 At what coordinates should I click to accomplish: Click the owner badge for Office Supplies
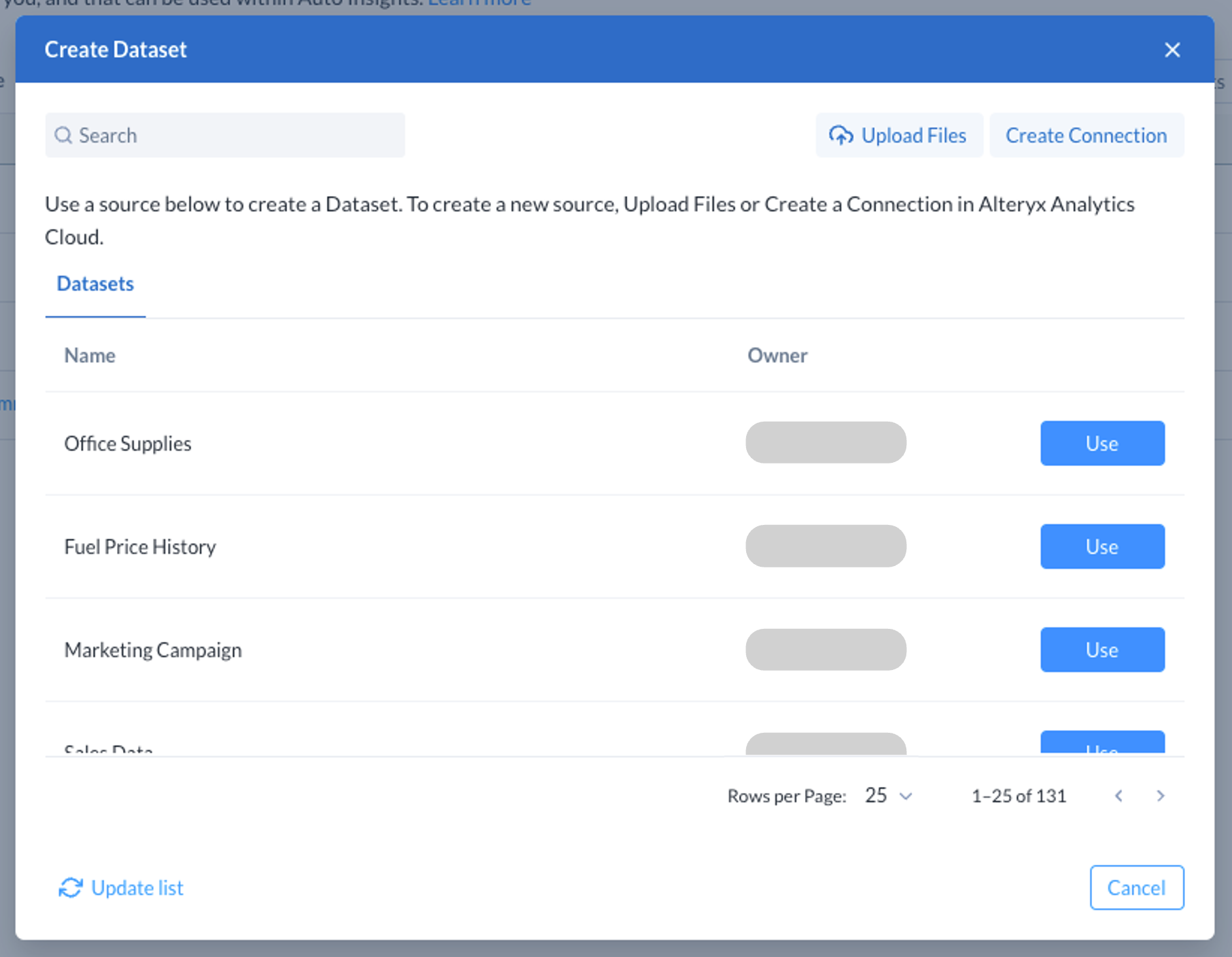click(x=825, y=443)
